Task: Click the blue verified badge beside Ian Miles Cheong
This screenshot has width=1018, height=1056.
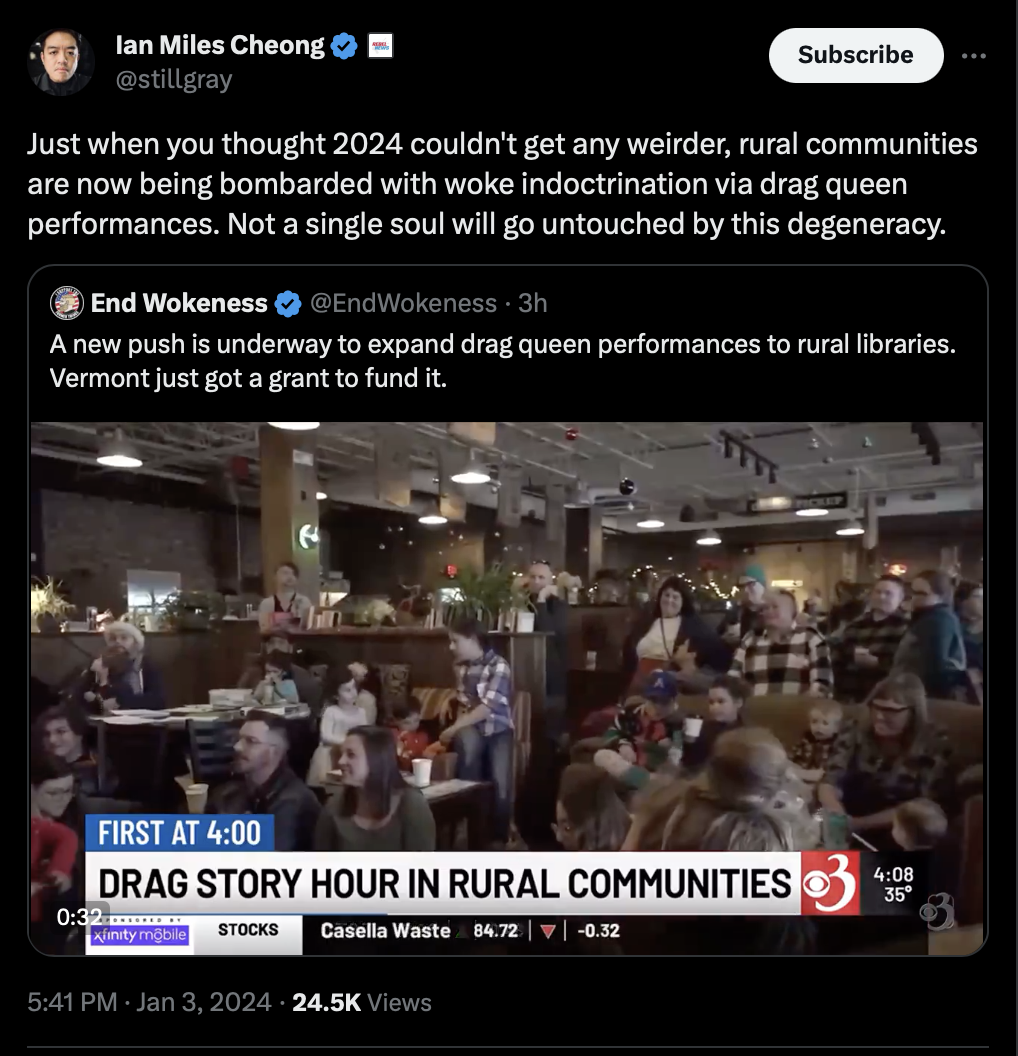Action: (345, 46)
